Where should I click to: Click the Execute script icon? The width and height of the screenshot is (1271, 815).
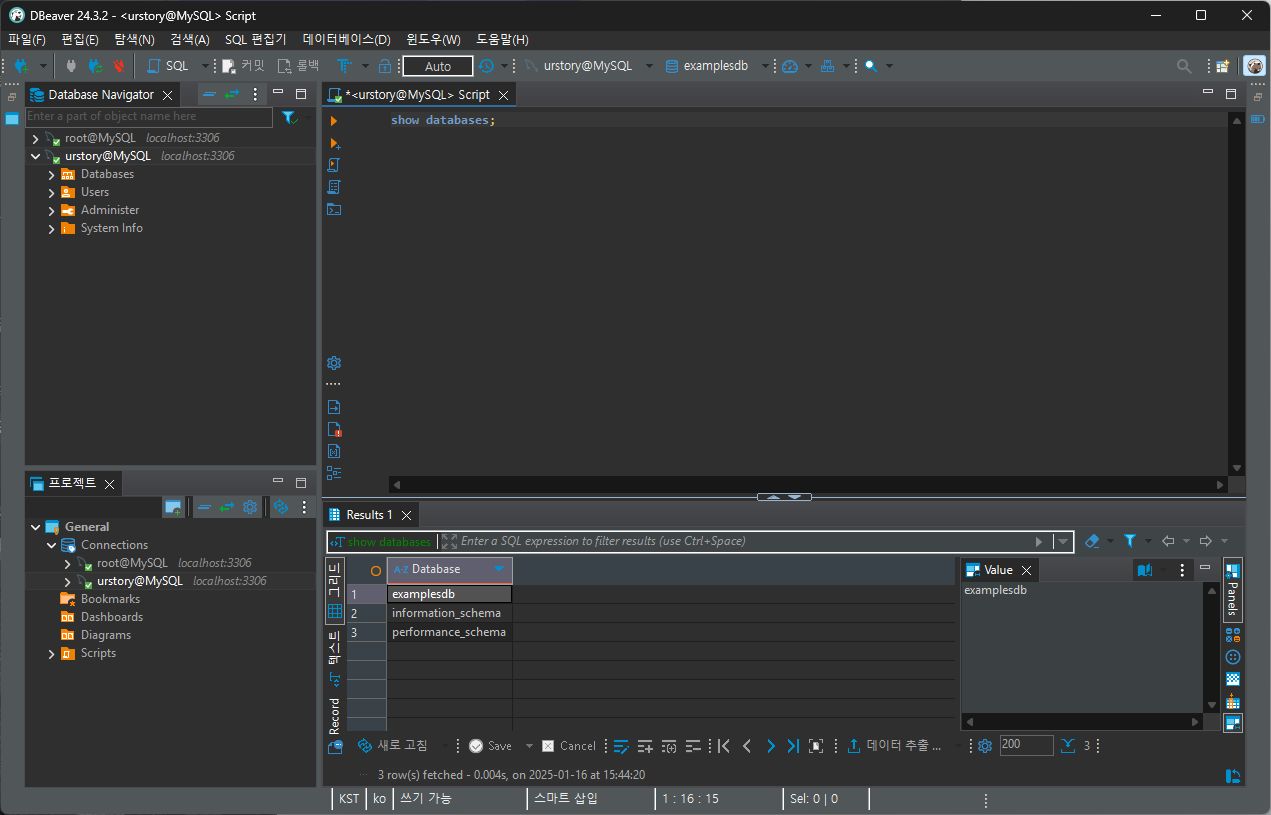[x=334, y=165]
